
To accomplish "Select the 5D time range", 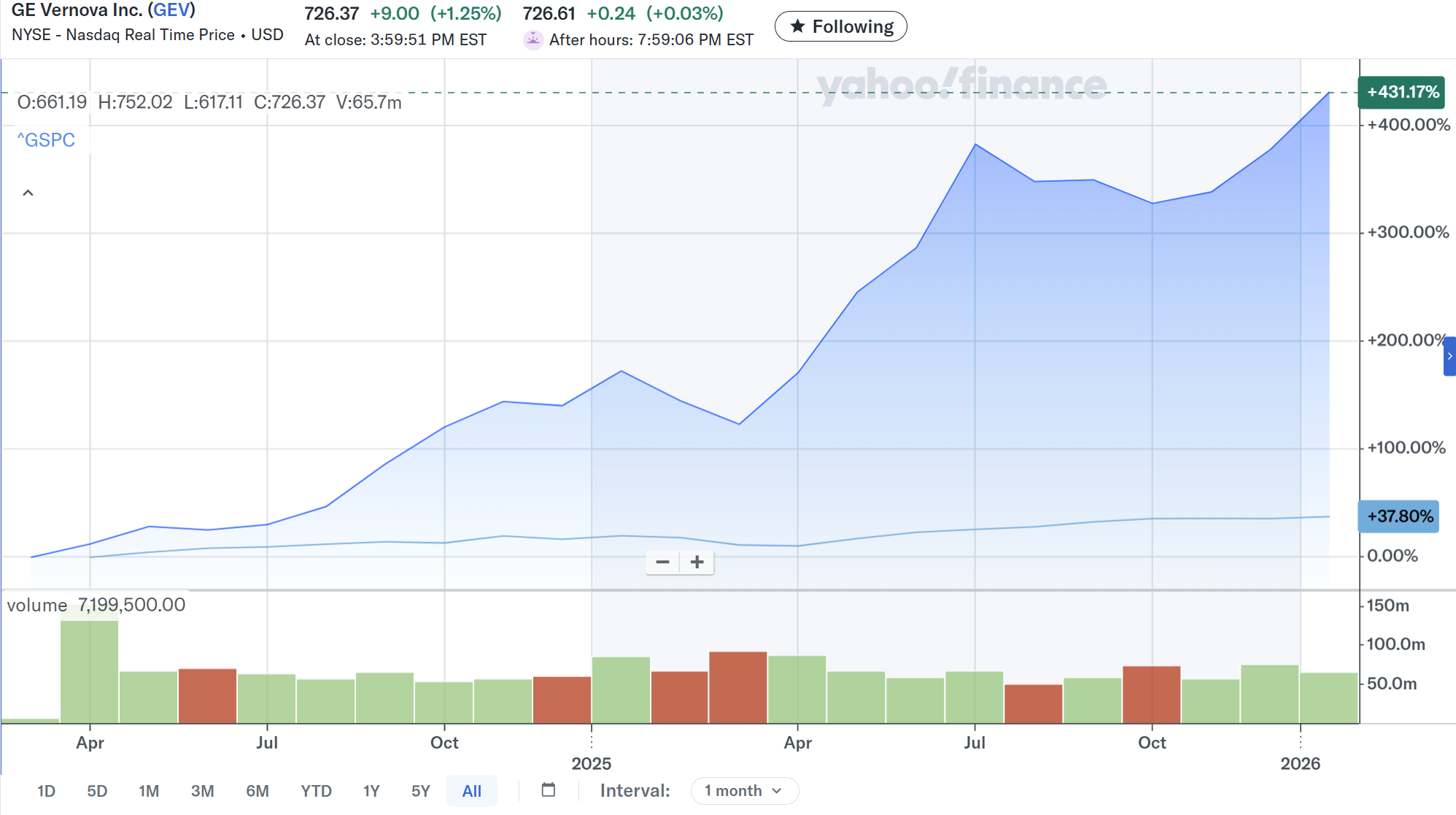I will 97,791.
